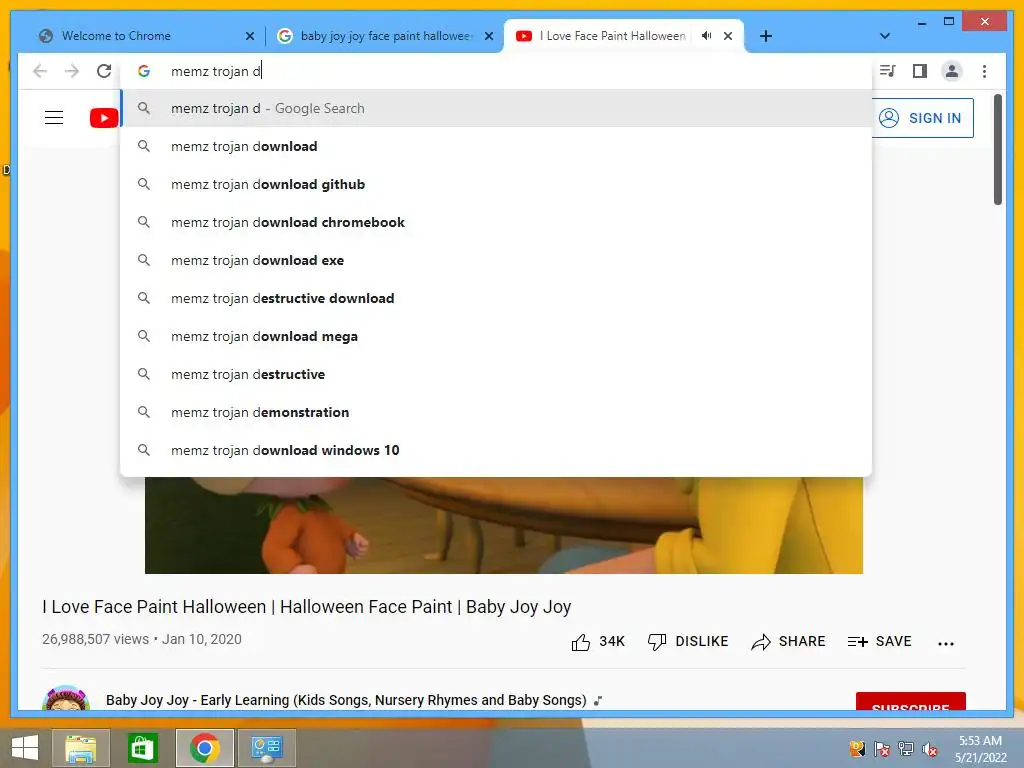Select 'memz trojan demonstration' suggestion
Image resolution: width=1024 pixels, height=768 pixels.
[496, 412]
